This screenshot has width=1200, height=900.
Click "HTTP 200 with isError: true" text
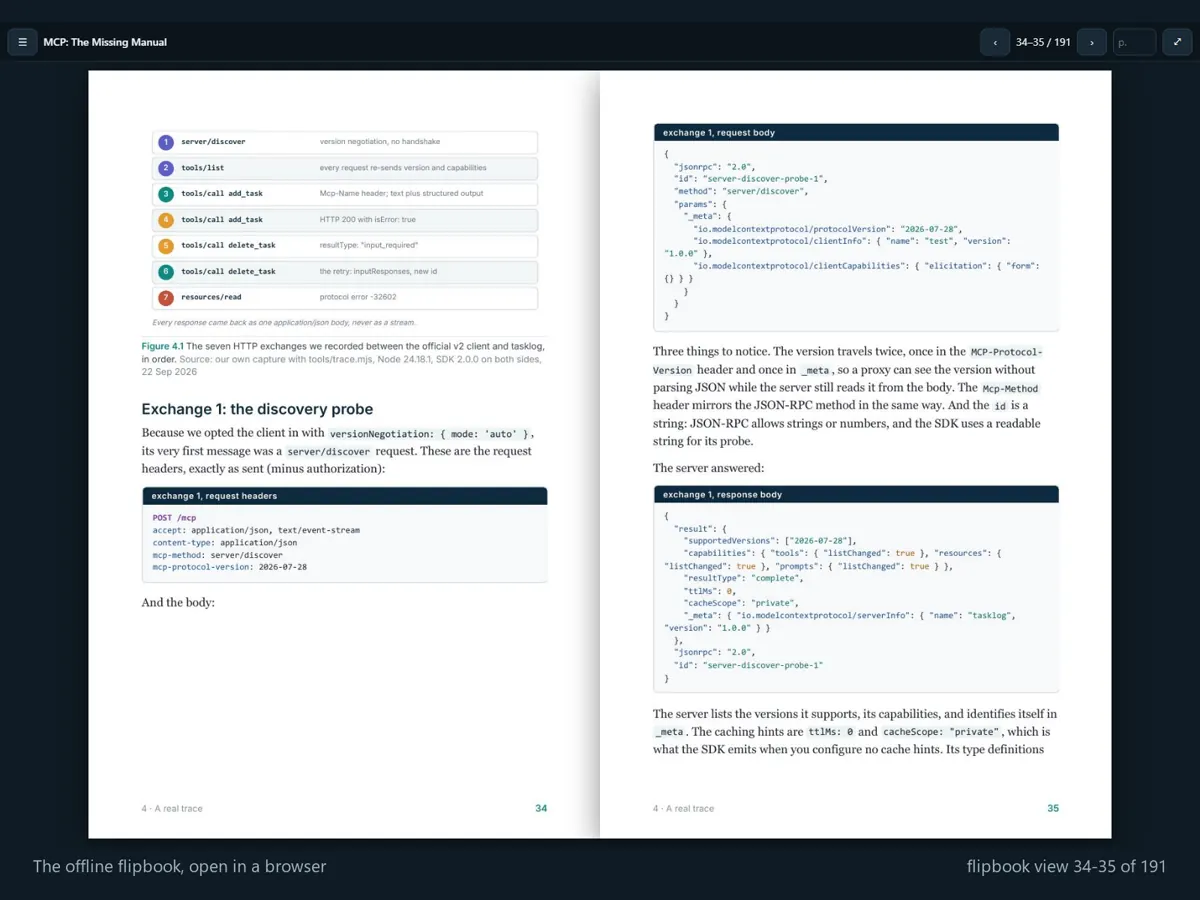click(x=368, y=220)
